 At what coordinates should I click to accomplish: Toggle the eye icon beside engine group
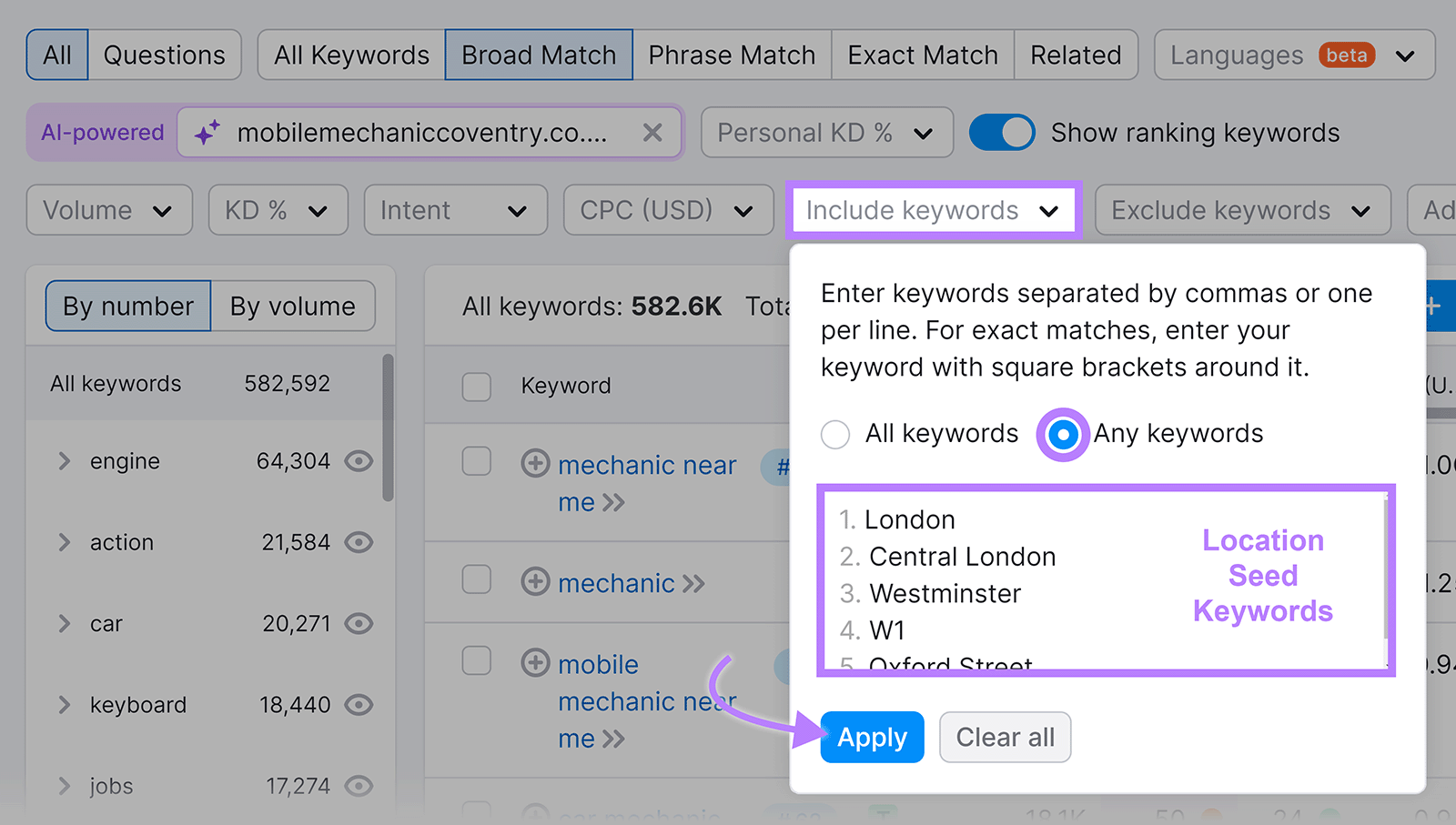(x=359, y=461)
